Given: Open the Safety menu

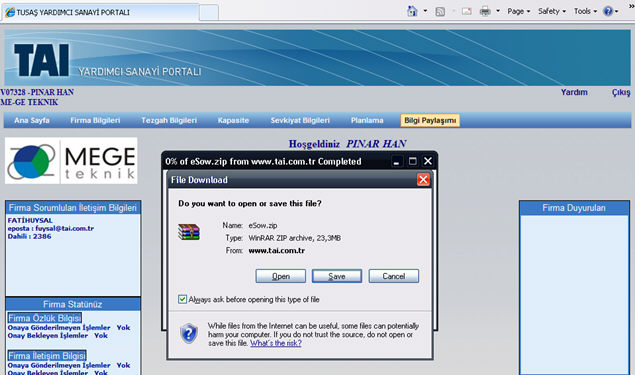Looking at the screenshot, I should [x=552, y=11].
